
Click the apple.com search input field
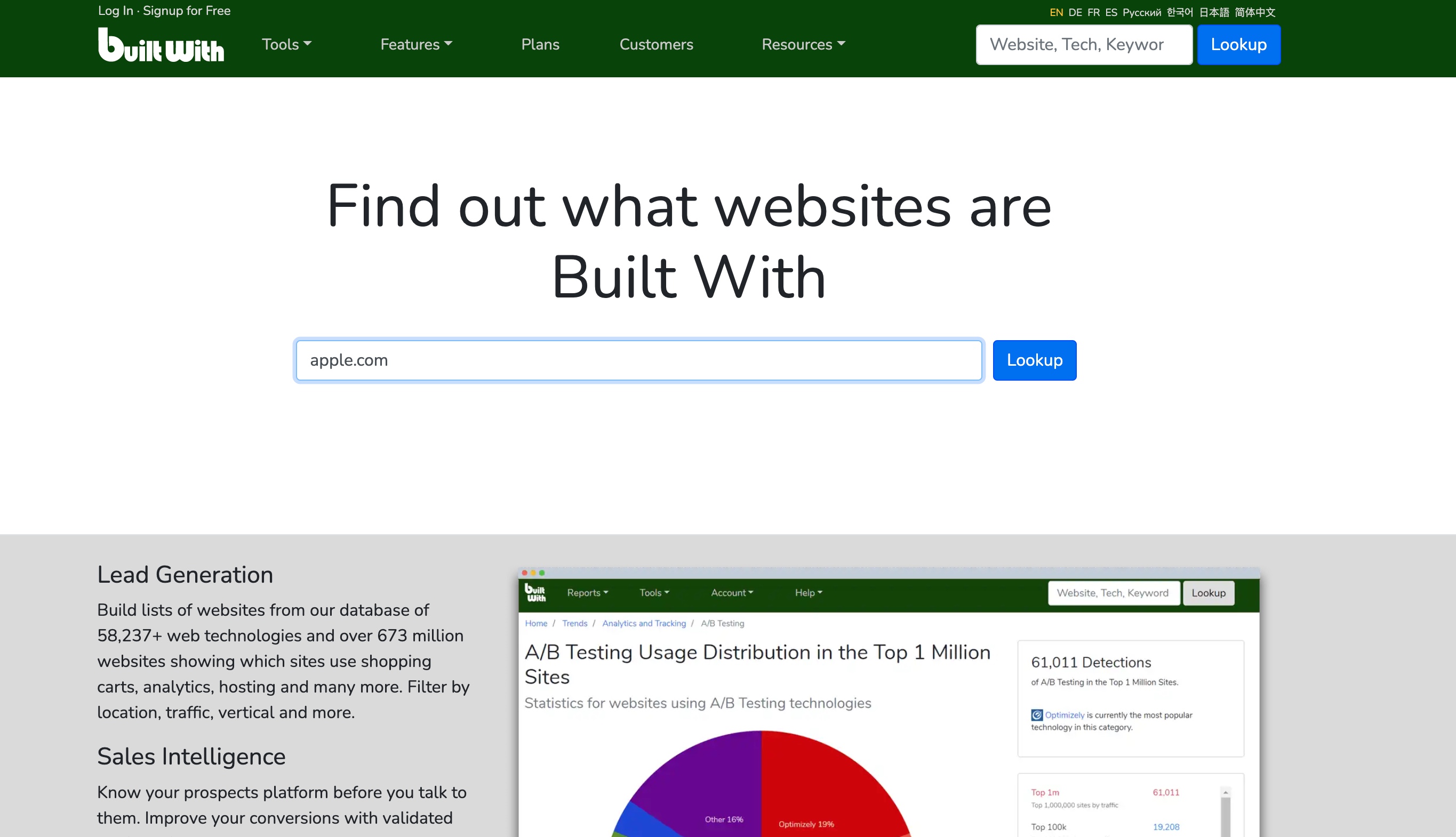(638, 360)
